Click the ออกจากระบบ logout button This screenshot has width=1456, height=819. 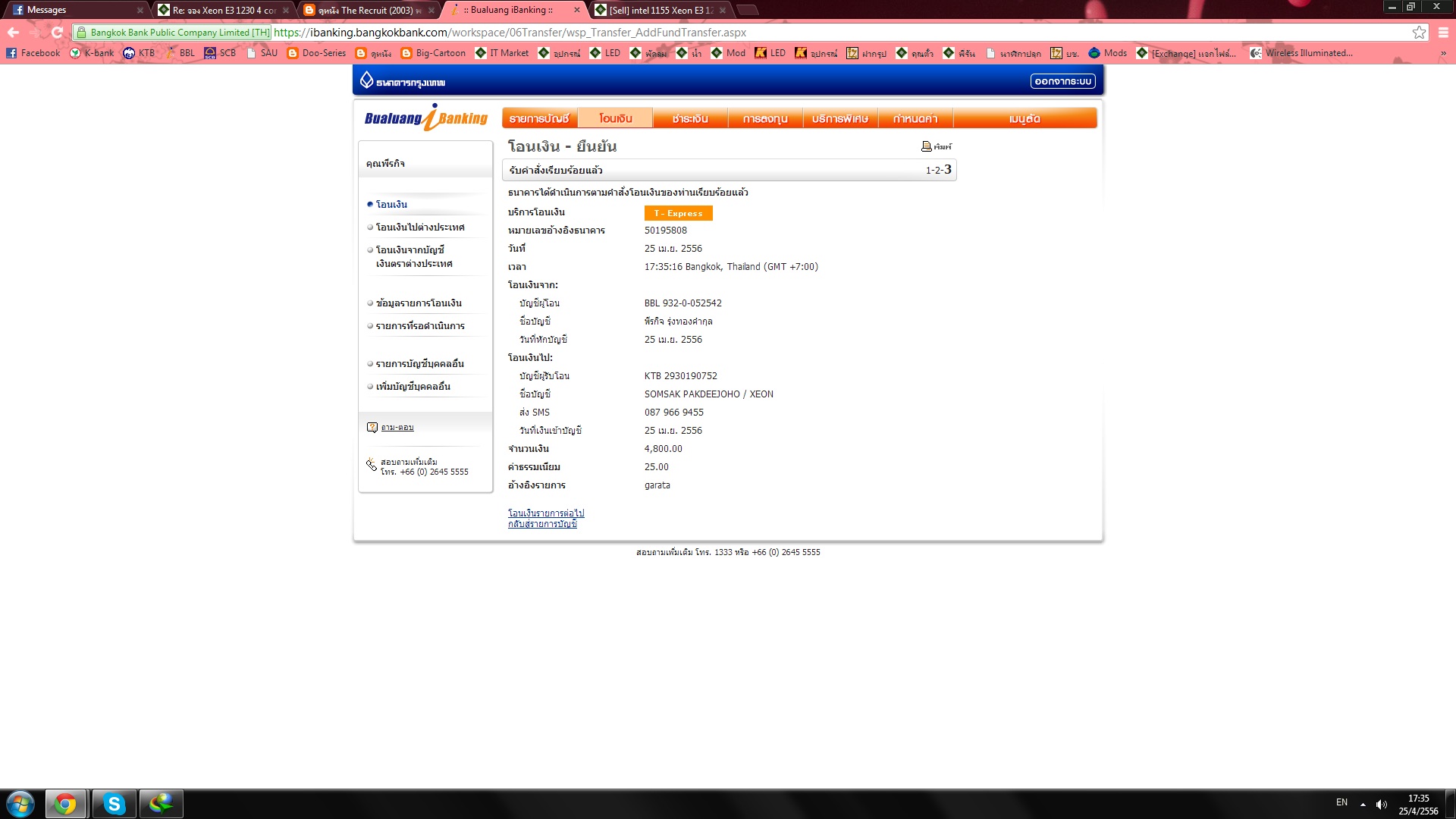tap(1062, 81)
